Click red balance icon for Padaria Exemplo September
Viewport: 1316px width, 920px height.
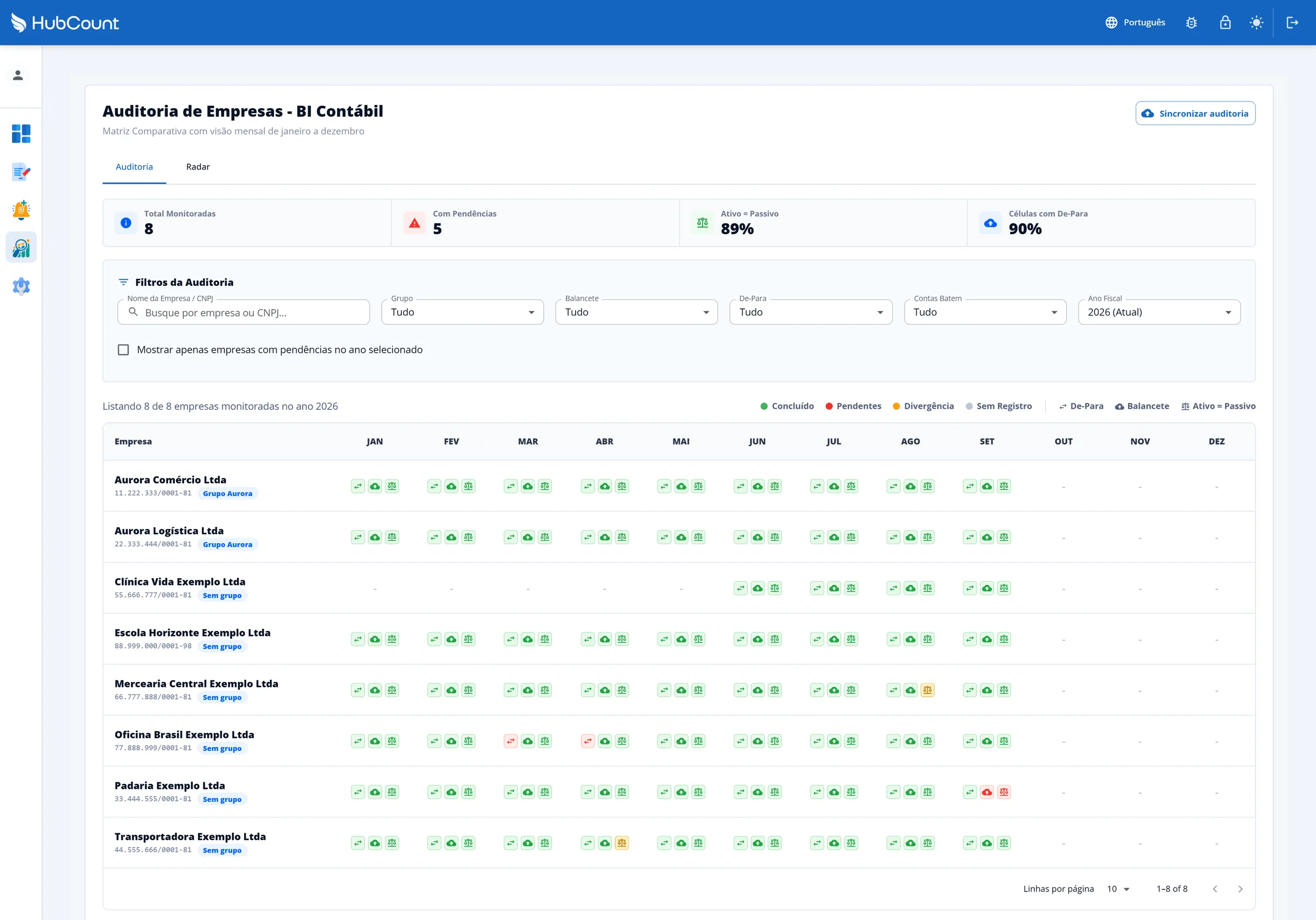coord(1003,792)
